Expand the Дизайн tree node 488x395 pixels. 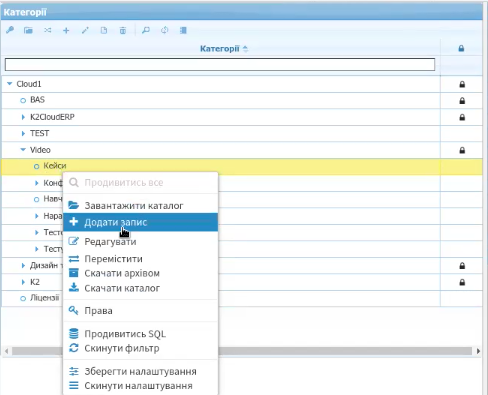coord(23,265)
